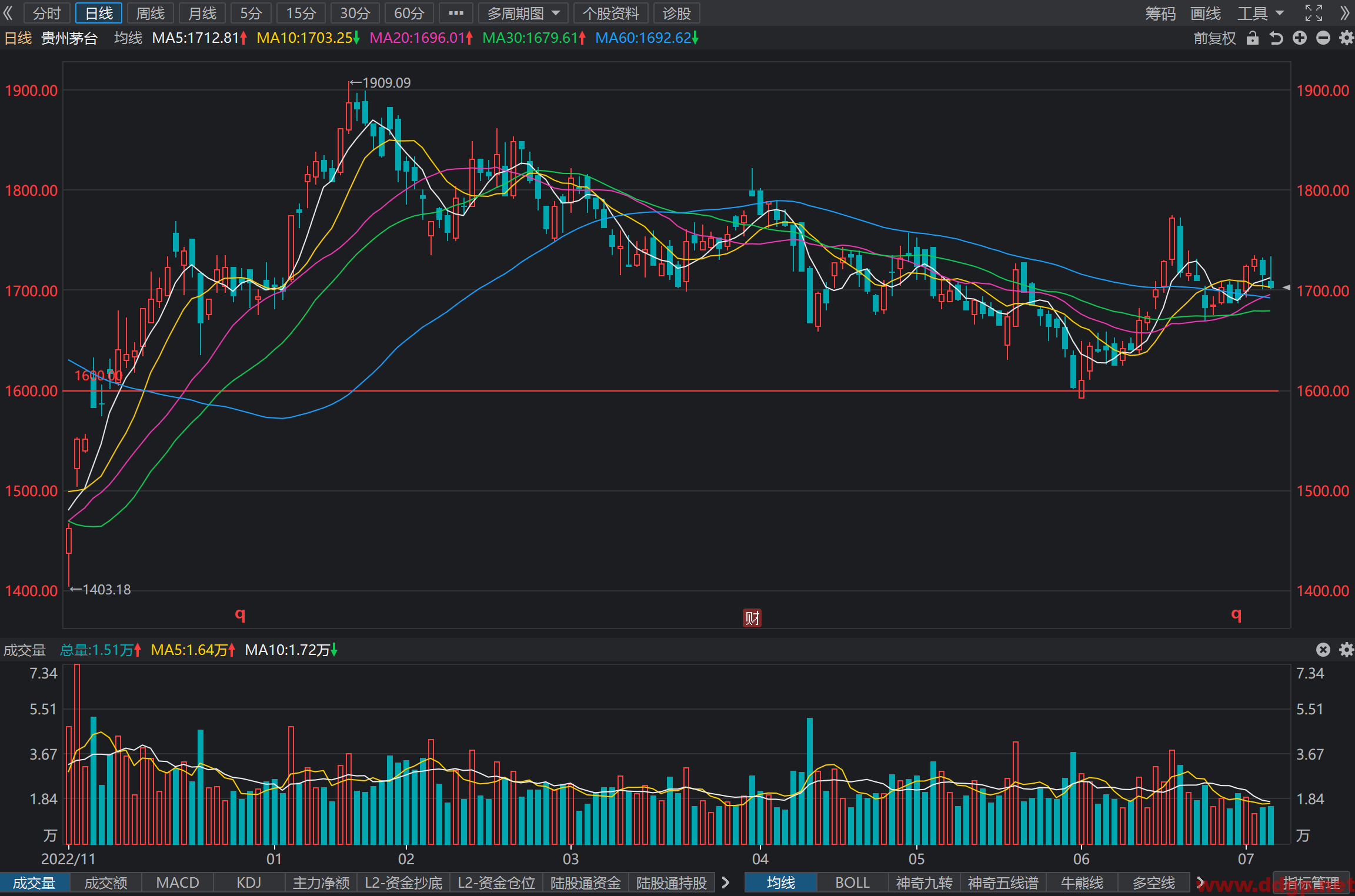
Task: Zoom in chart with plus icon
Action: [1300, 38]
